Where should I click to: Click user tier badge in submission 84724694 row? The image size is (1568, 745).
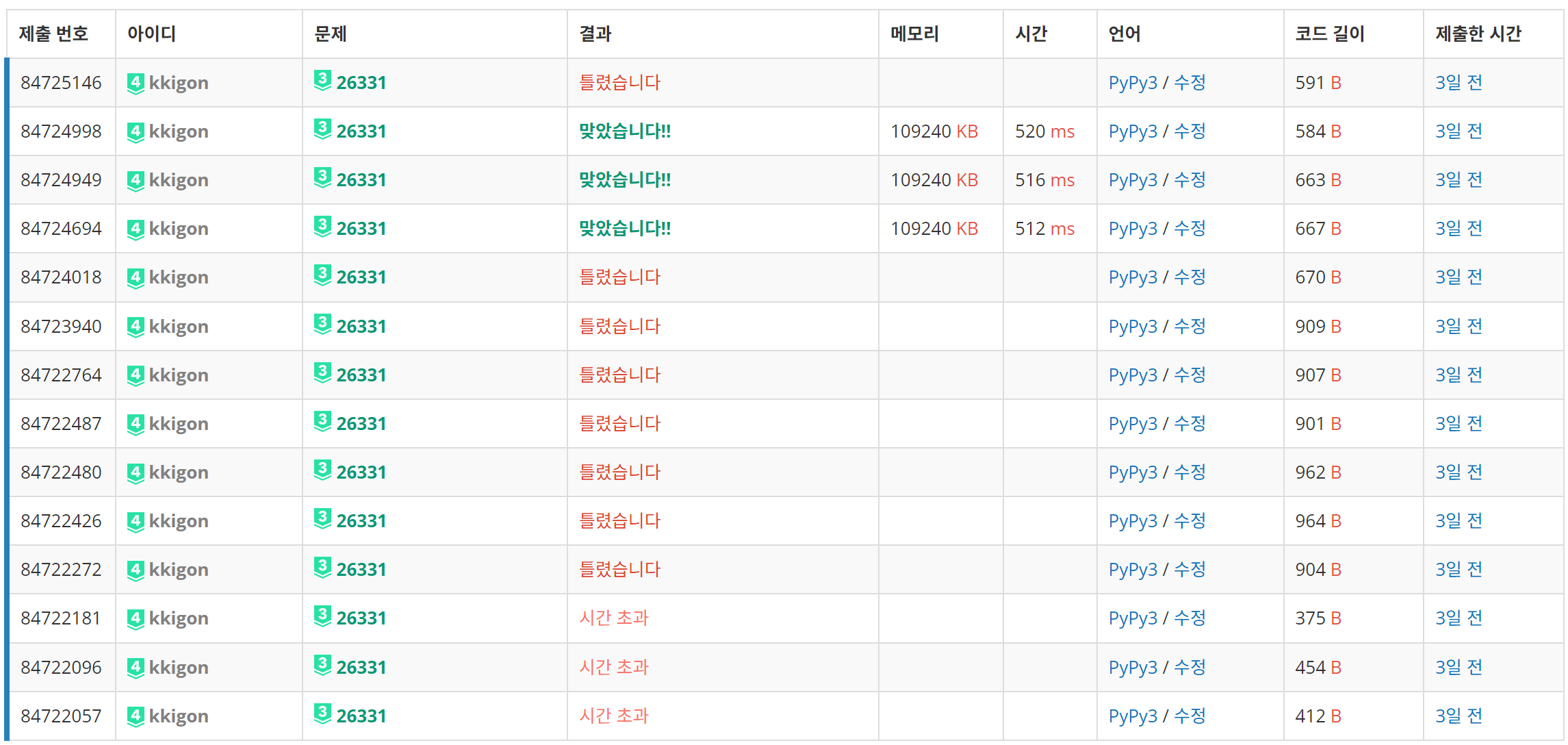click(136, 229)
